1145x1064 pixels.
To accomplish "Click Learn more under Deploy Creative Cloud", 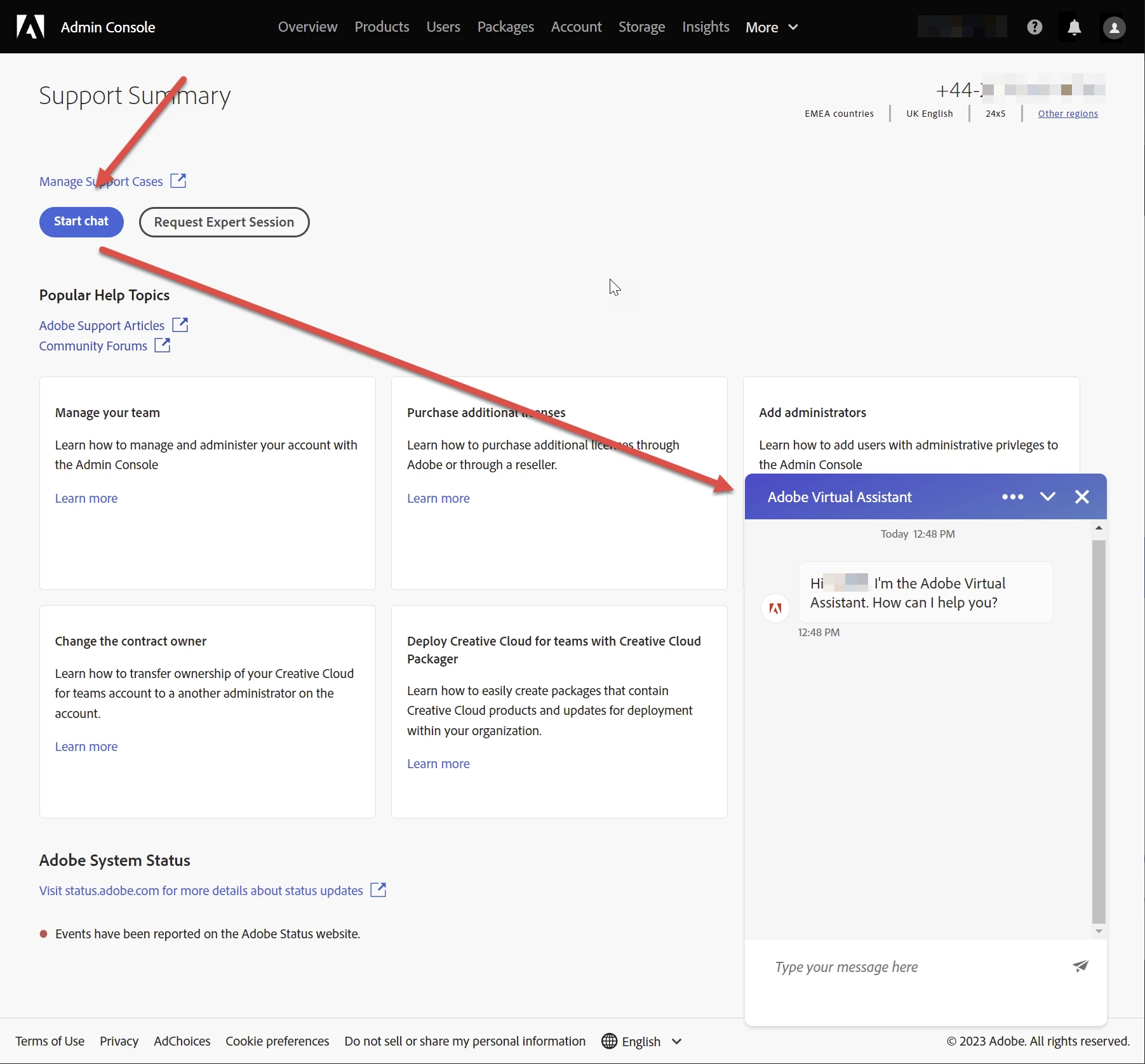I will (438, 764).
